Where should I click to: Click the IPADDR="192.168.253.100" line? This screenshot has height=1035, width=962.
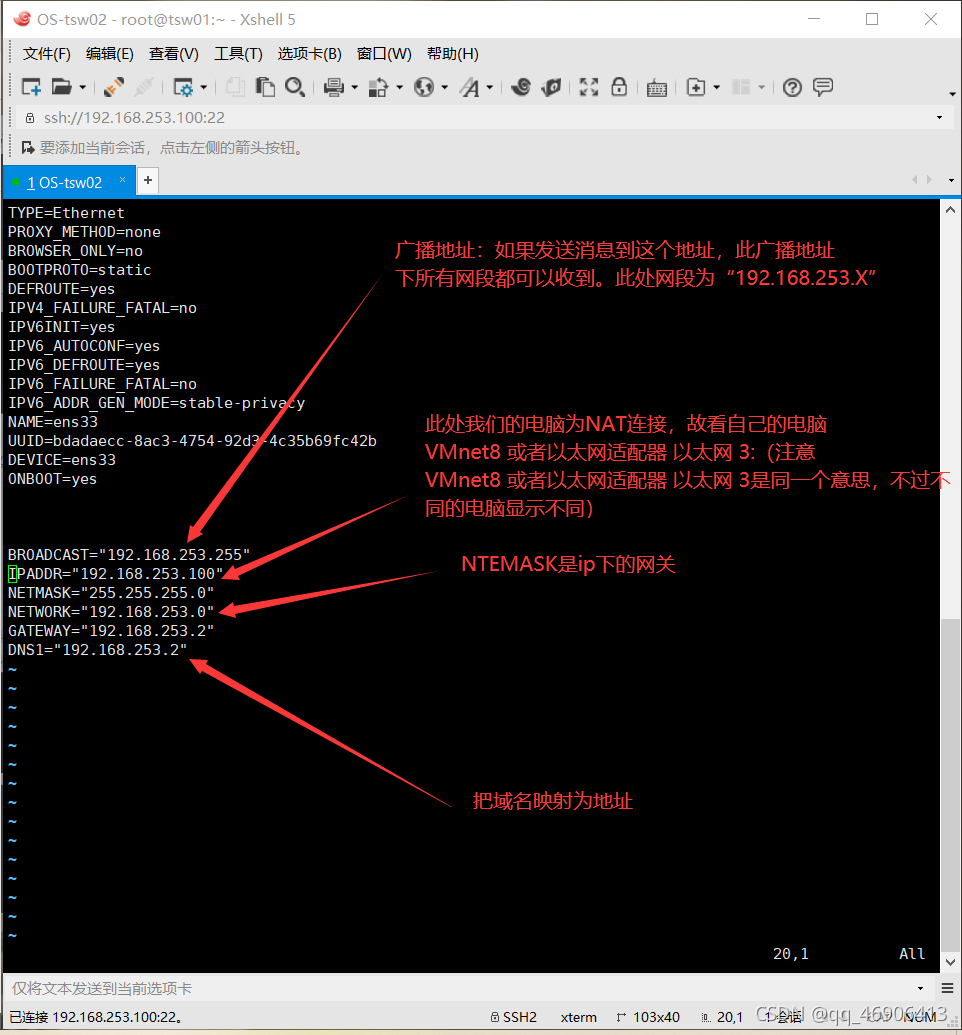click(x=116, y=574)
